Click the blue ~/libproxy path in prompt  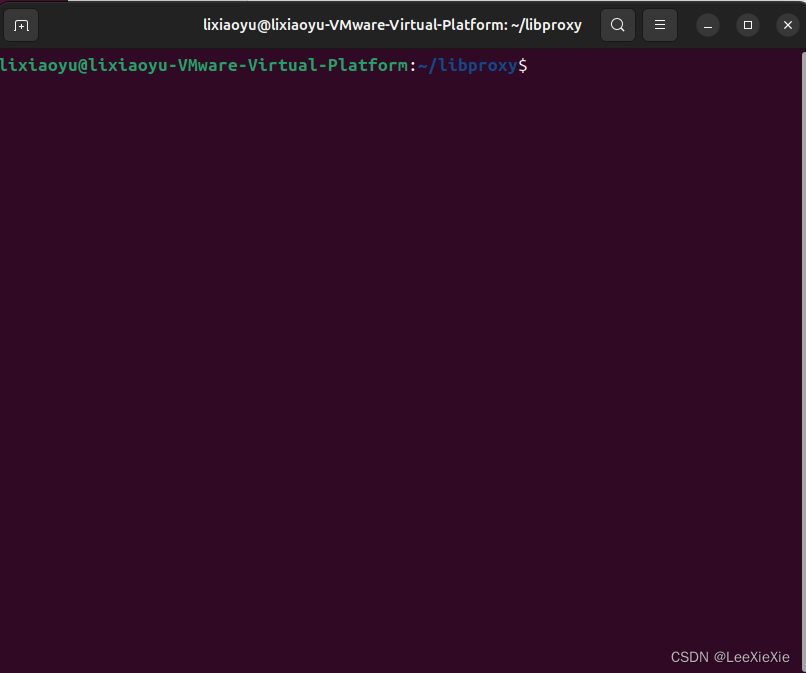click(x=467, y=66)
